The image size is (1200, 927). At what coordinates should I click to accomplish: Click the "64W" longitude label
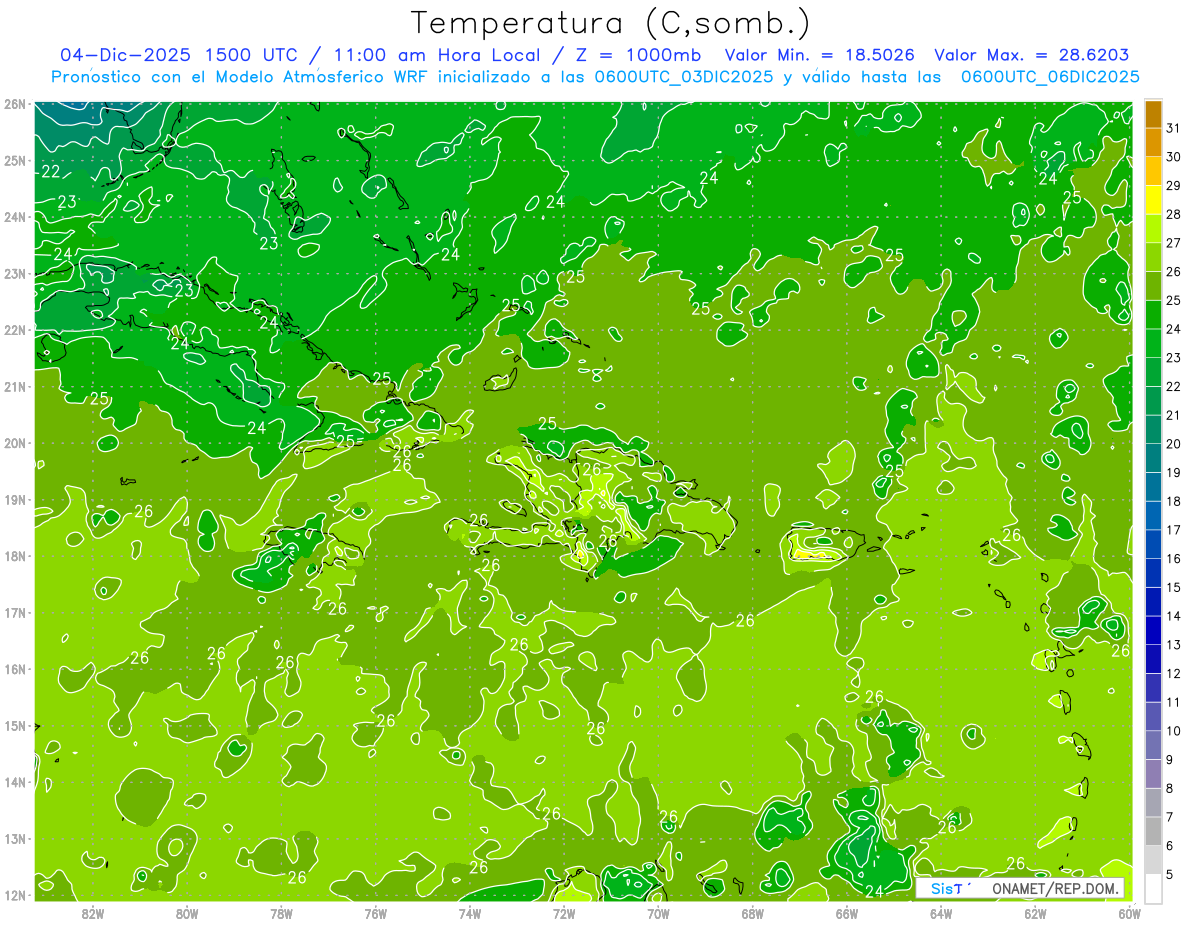[941, 913]
